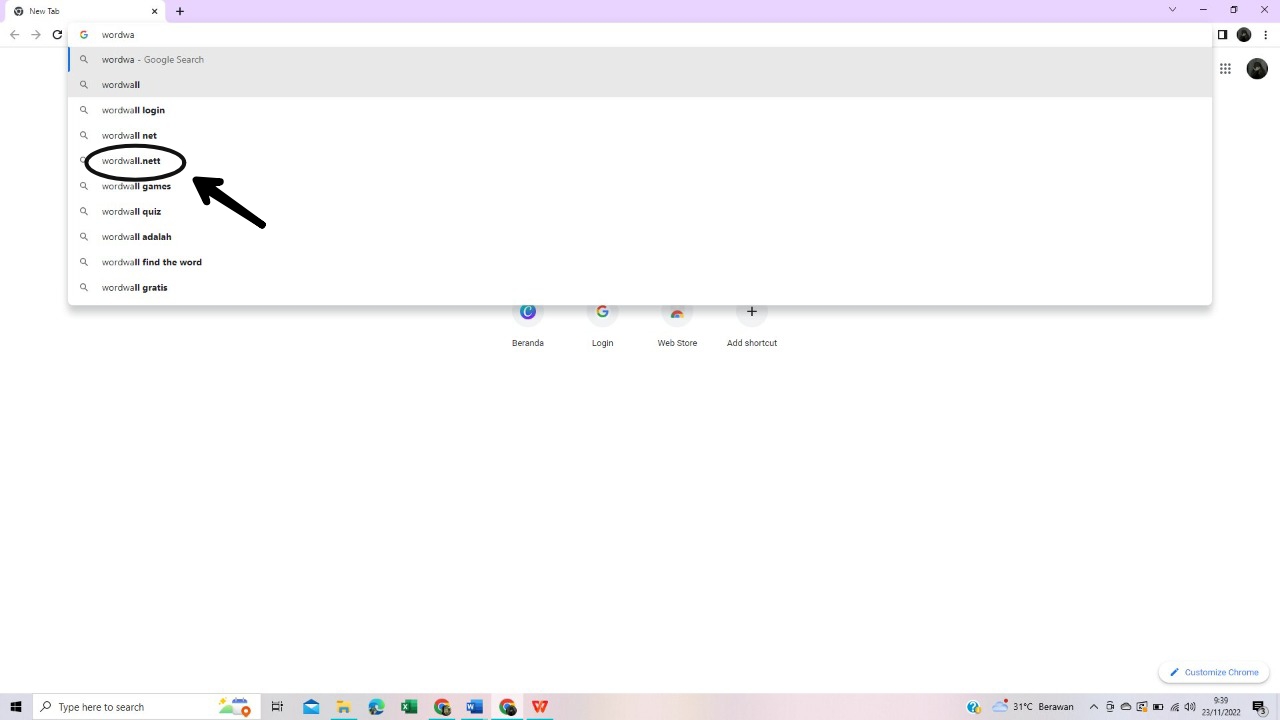Image resolution: width=1280 pixels, height=720 pixels.
Task: Open WPS Office on the taskbar
Action: [x=540, y=707]
